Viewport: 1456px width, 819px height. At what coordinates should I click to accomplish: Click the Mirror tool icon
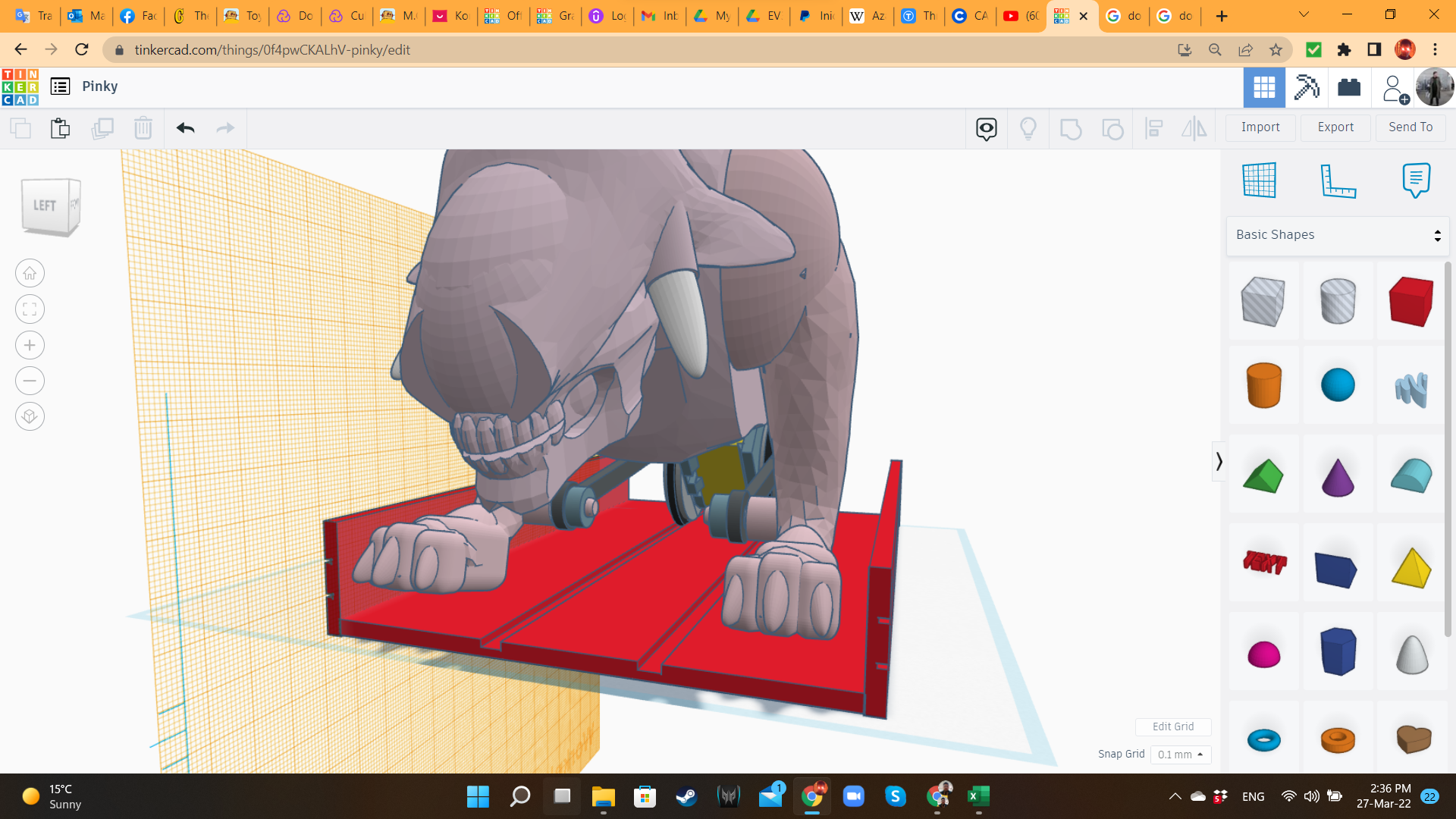tap(1194, 129)
